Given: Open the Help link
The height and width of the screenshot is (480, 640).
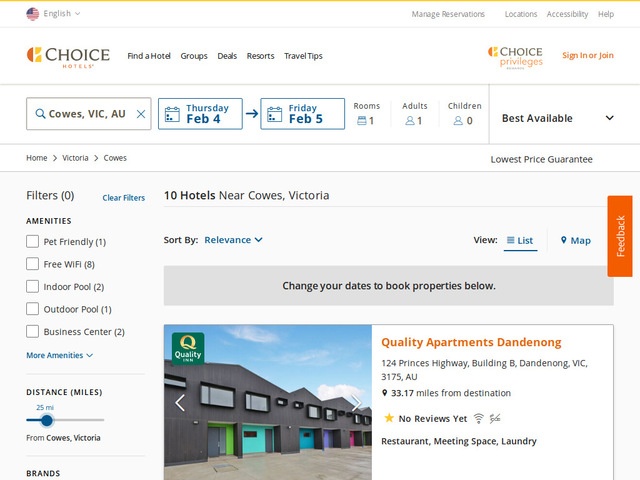Looking at the screenshot, I should tap(606, 14).
